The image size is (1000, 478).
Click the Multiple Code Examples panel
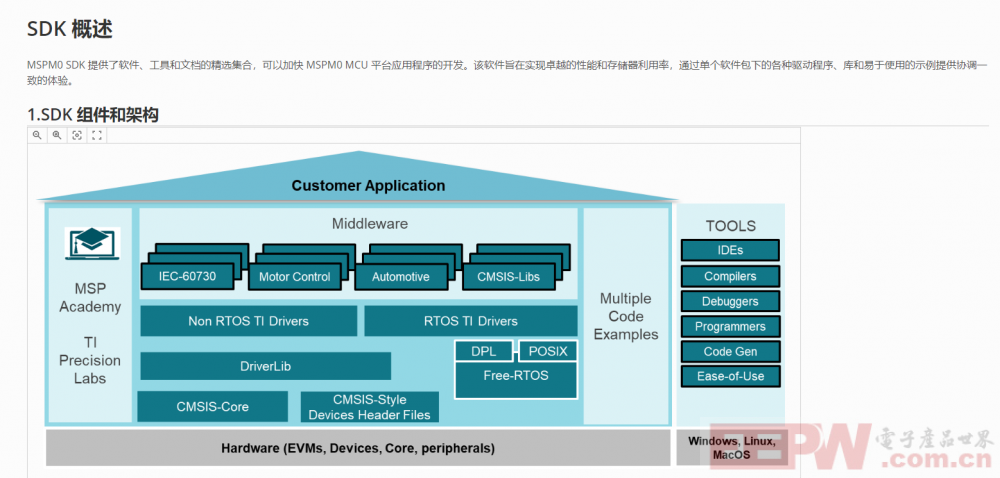(x=626, y=316)
